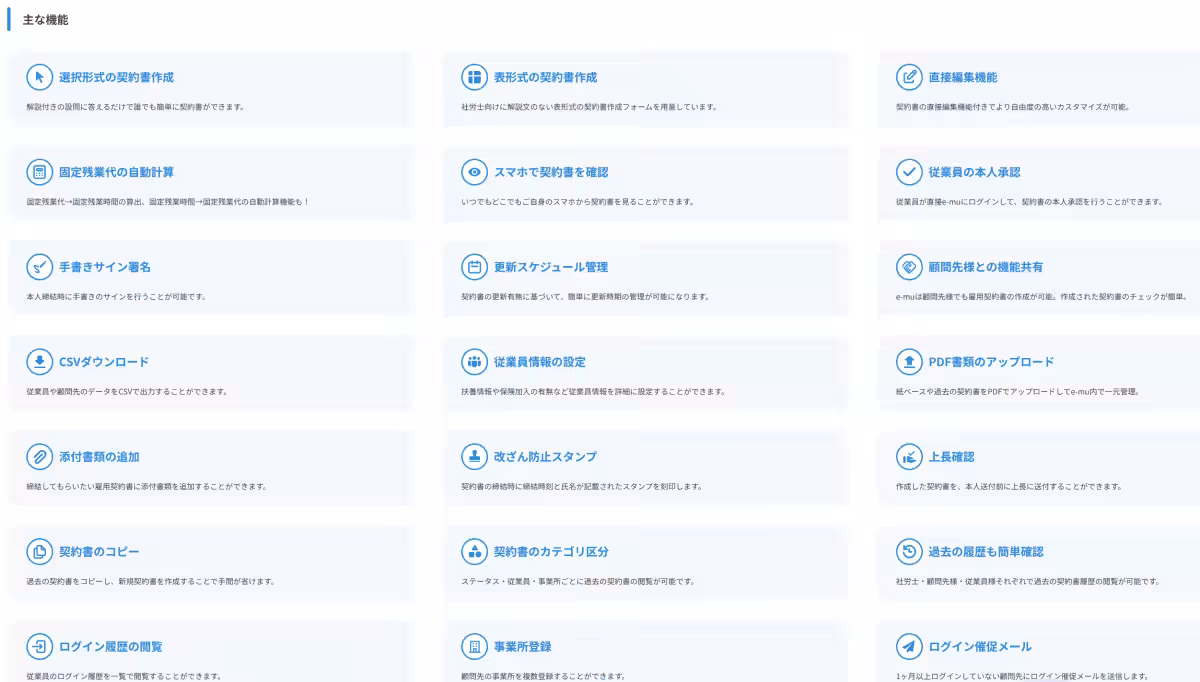Select the description under 手書きサイン署名
This screenshot has height=682, width=1200.
click(x=116, y=297)
